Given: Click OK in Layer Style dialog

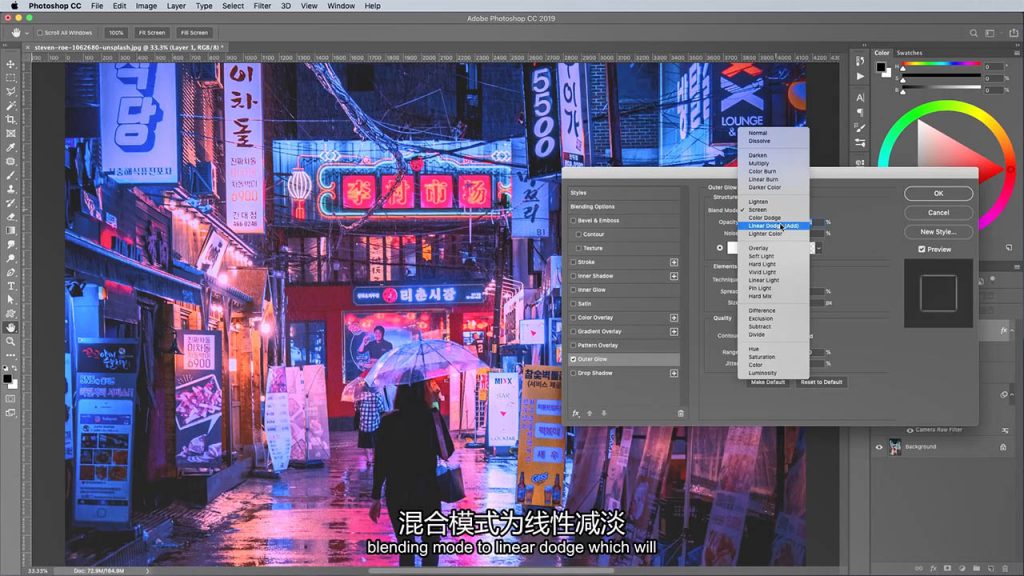Looking at the screenshot, I should pyautogui.click(x=938, y=193).
